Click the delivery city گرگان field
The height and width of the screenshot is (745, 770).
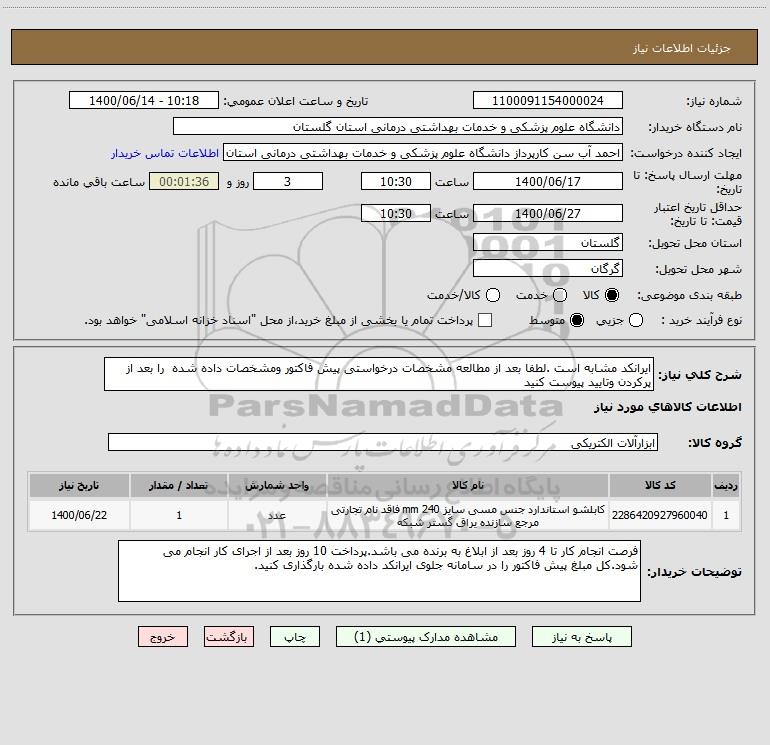[x=548, y=269]
